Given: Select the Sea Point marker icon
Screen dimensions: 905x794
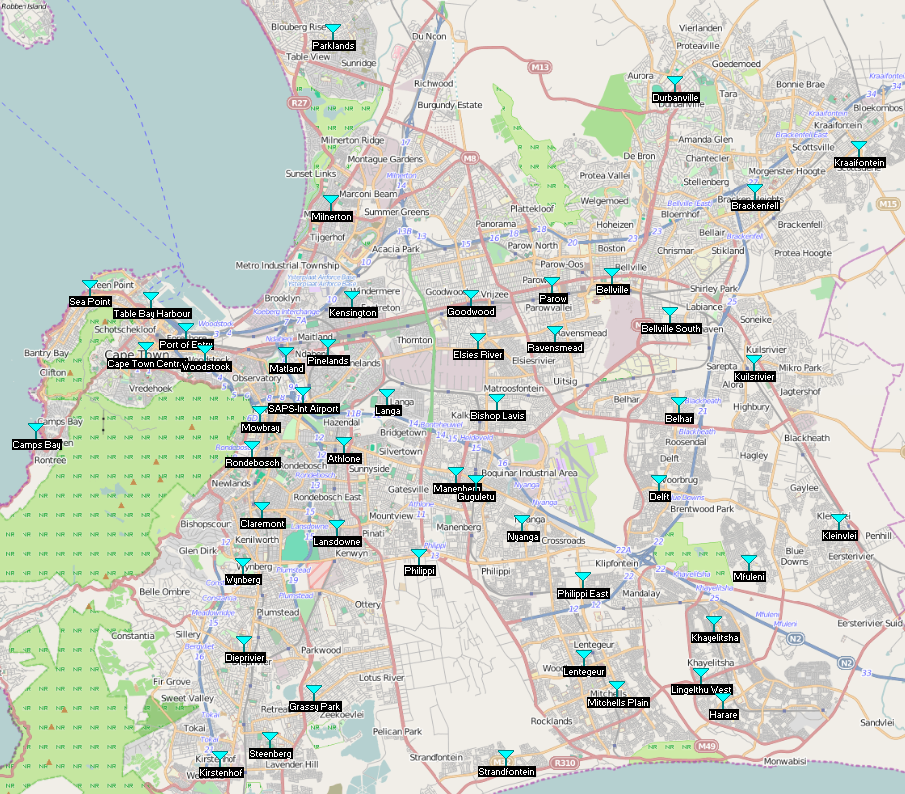Looking at the screenshot, I should coord(90,287).
